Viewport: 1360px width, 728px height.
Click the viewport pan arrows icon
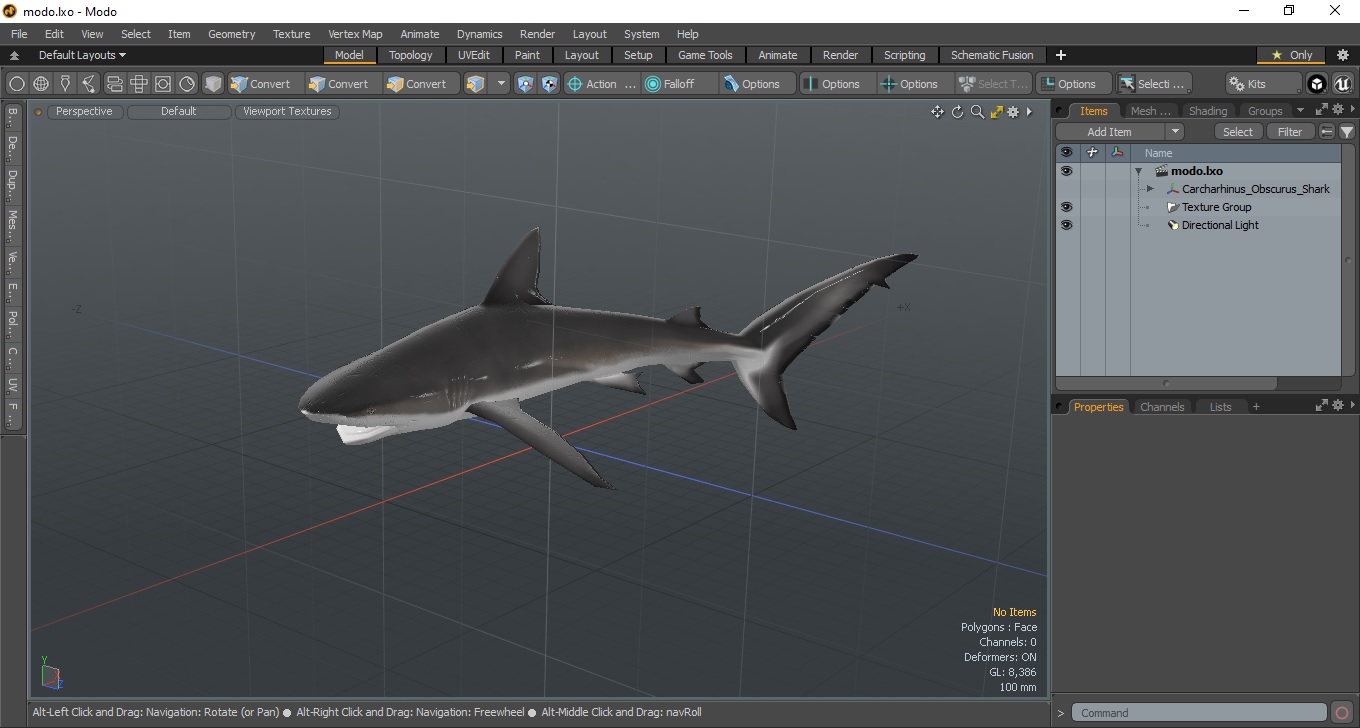point(937,112)
